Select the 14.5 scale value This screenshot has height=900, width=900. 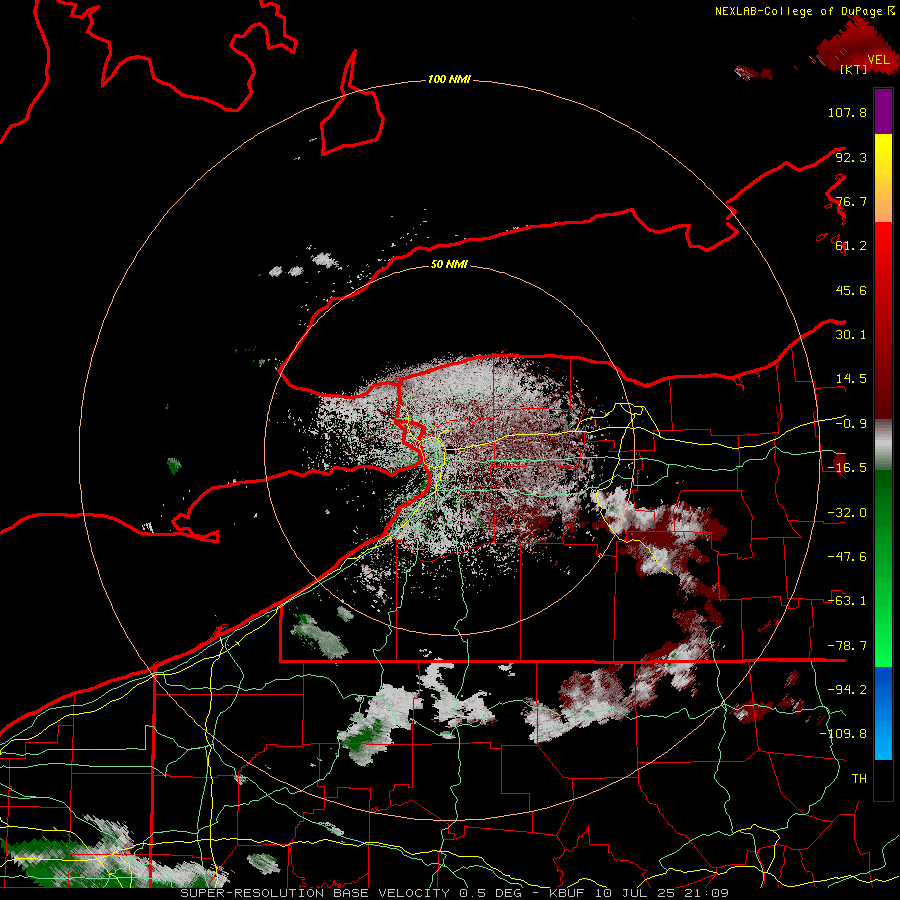coord(851,379)
